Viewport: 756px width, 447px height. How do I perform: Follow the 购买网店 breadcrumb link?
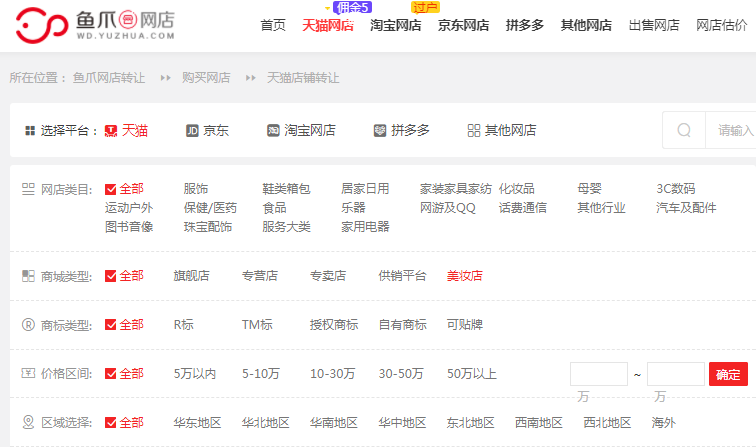click(206, 78)
